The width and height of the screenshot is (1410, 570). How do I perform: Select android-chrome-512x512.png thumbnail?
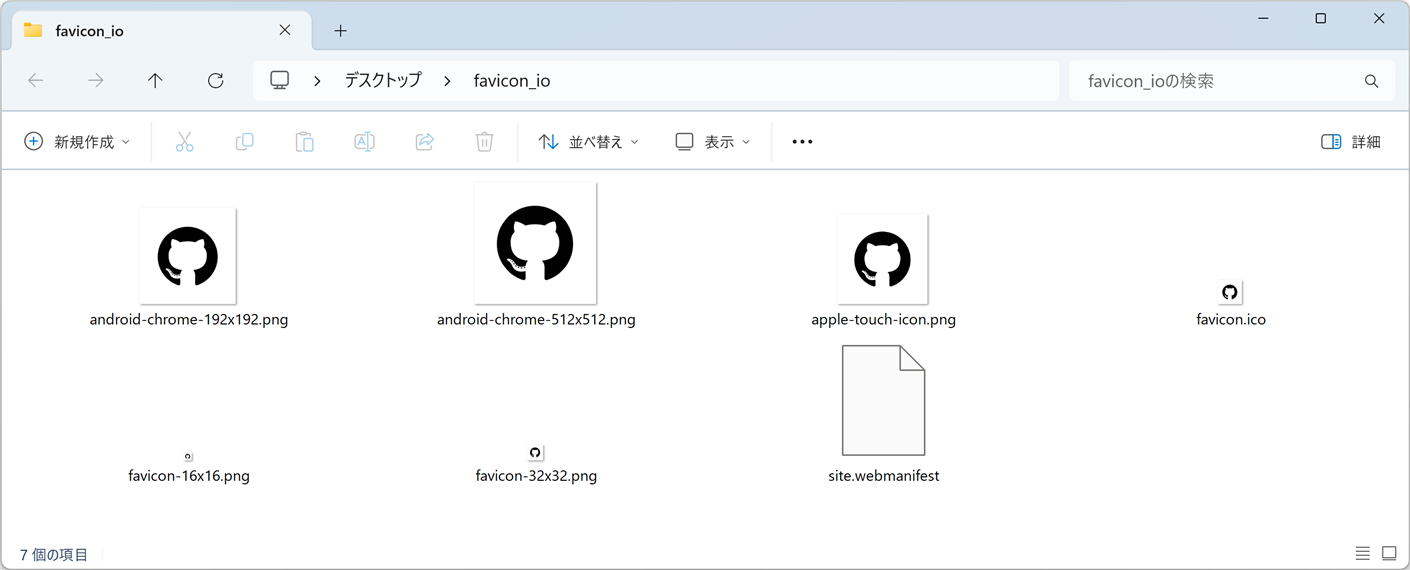535,244
